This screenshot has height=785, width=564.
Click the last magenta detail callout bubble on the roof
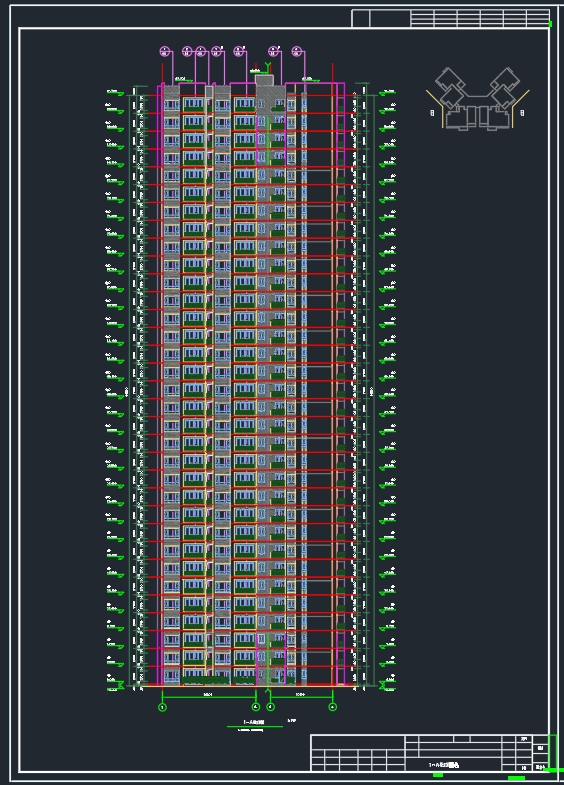click(x=297, y=51)
